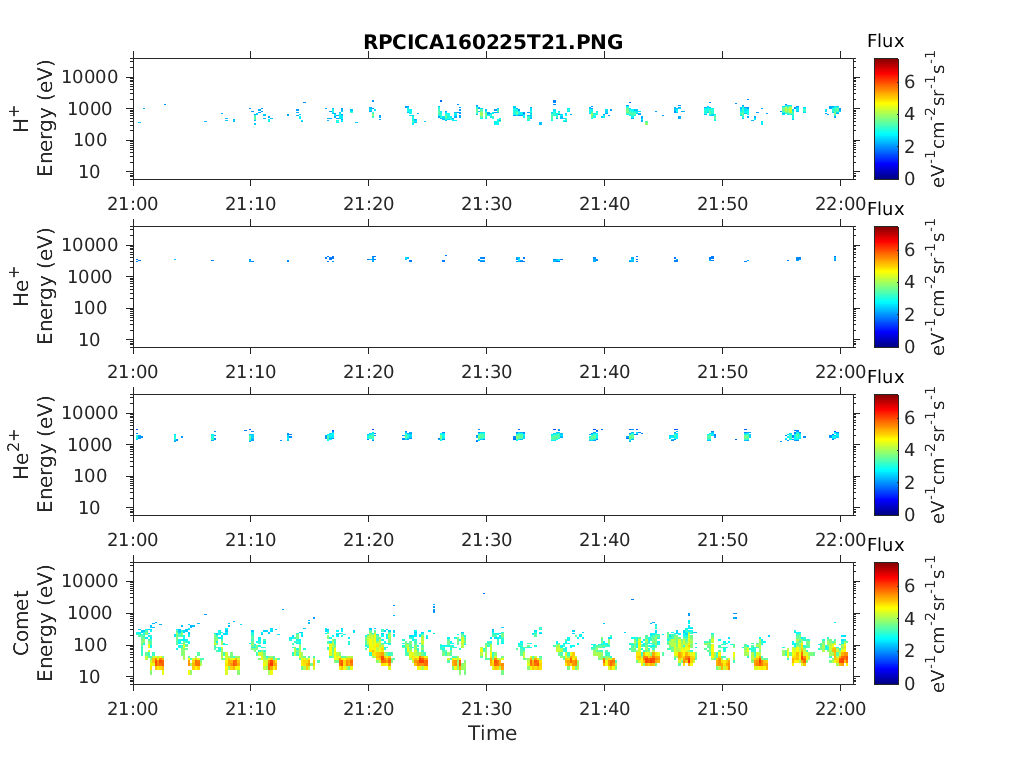The width and height of the screenshot is (1024, 768).
Task: Click the 21:30 time label below Comet panel
Action: tap(487, 708)
